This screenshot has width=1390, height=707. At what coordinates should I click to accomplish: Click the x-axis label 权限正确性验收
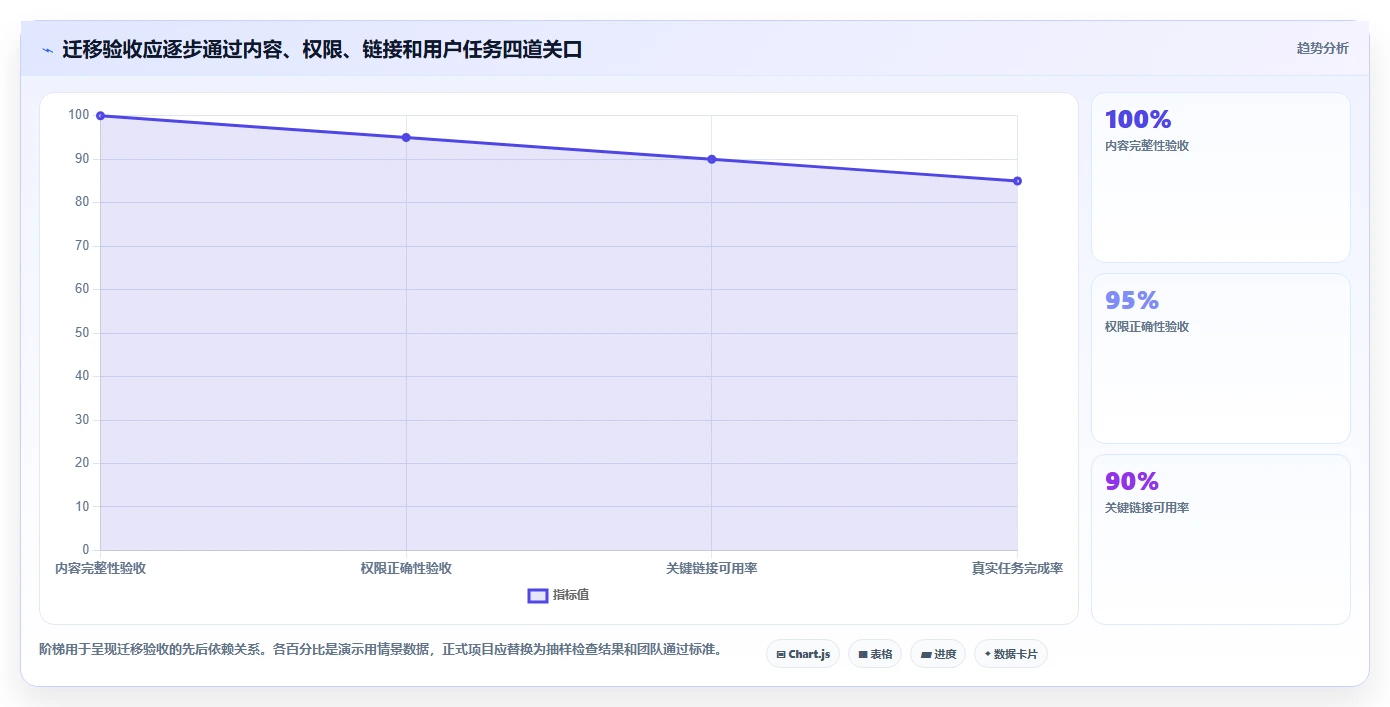[x=406, y=568]
